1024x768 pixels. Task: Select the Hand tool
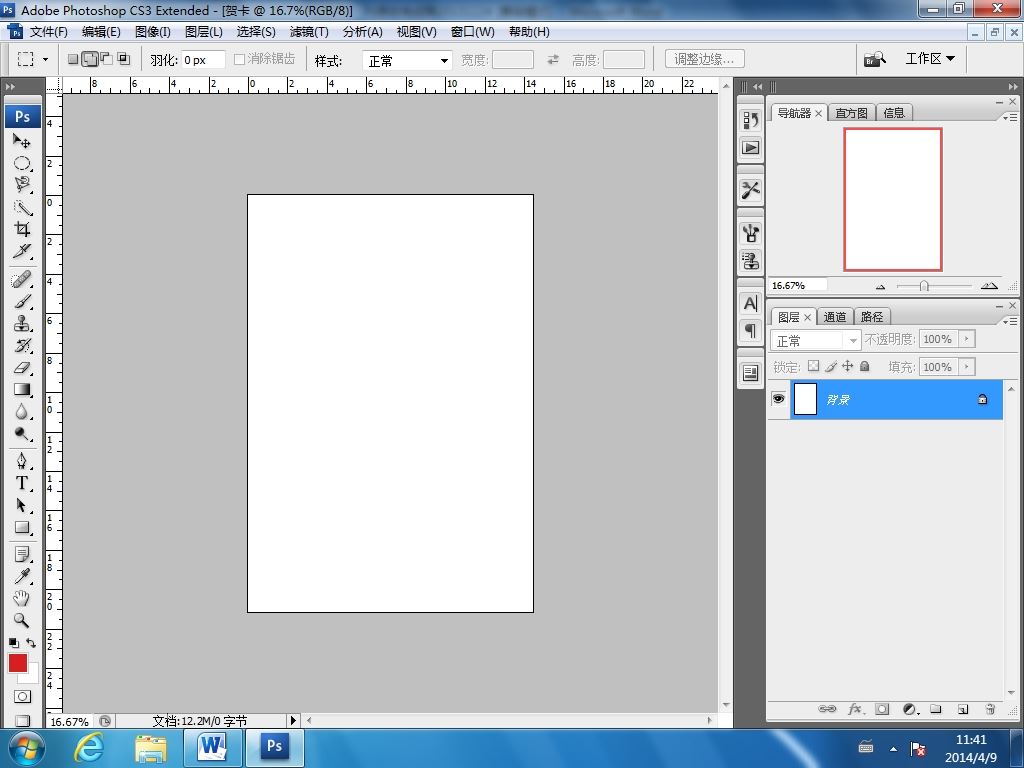tap(22, 598)
